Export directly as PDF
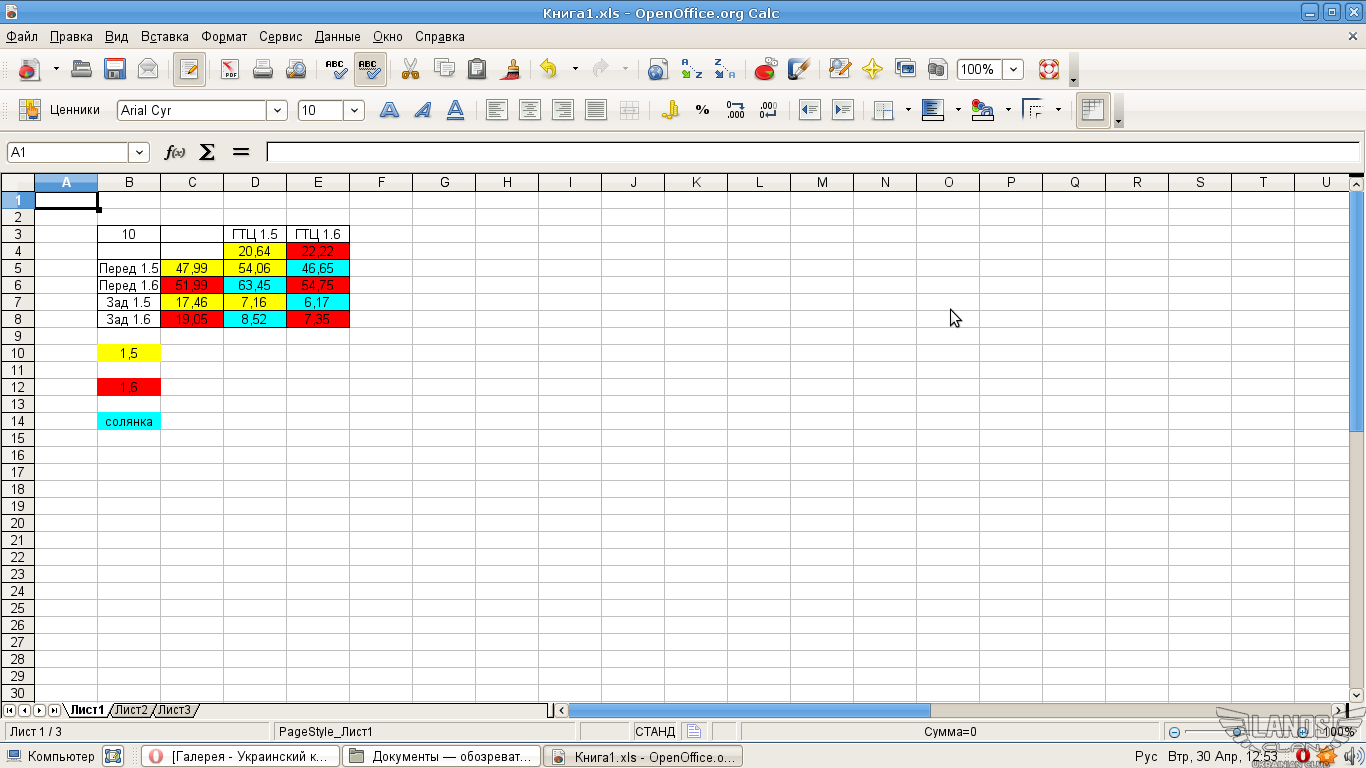Screen dimensions: 1366x768 tap(230, 69)
